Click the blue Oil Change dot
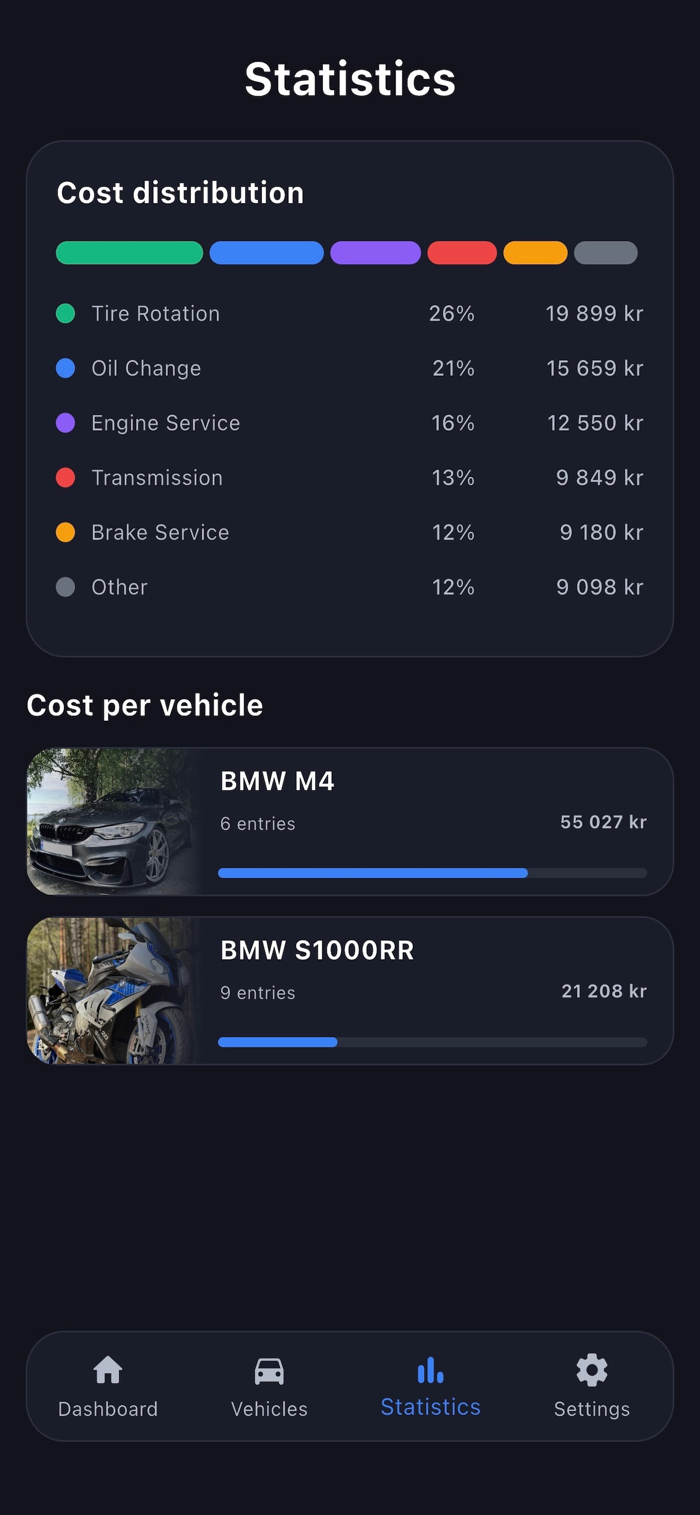 click(x=66, y=368)
